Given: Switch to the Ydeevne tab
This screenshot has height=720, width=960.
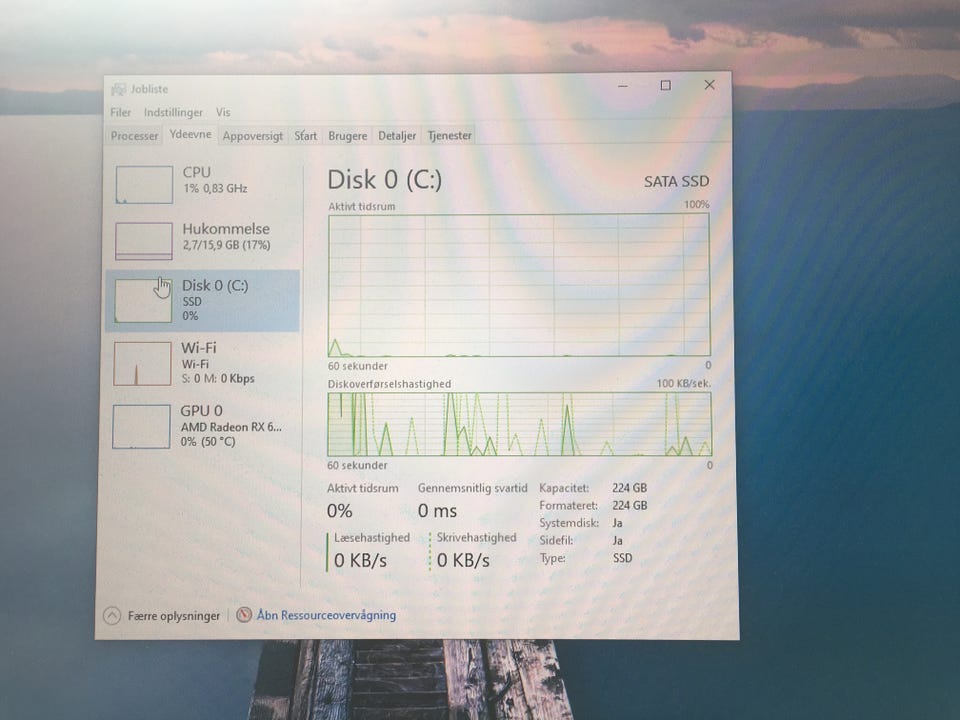Looking at the screenshot, I should [x=190, y=134].
